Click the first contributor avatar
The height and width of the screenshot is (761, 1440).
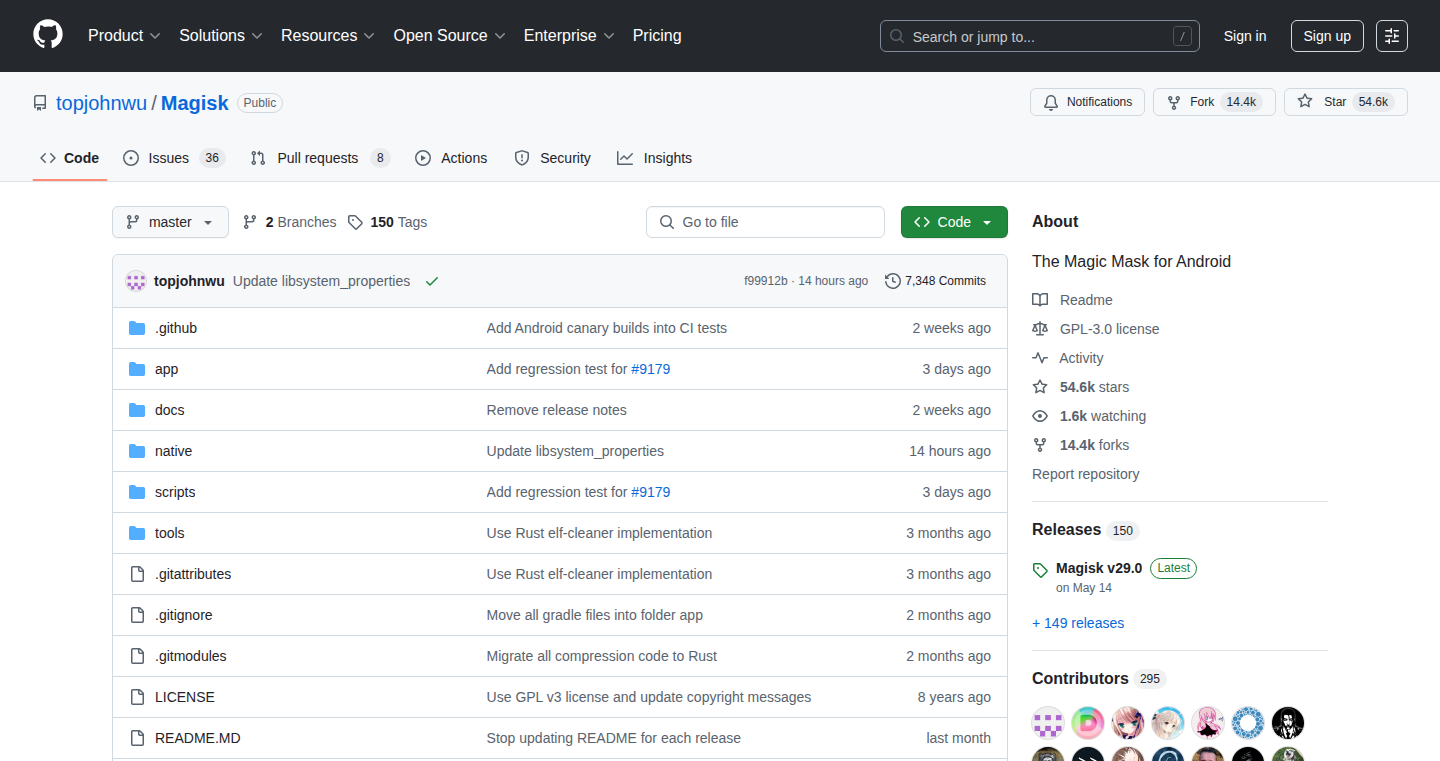[x=1048, y=723]
